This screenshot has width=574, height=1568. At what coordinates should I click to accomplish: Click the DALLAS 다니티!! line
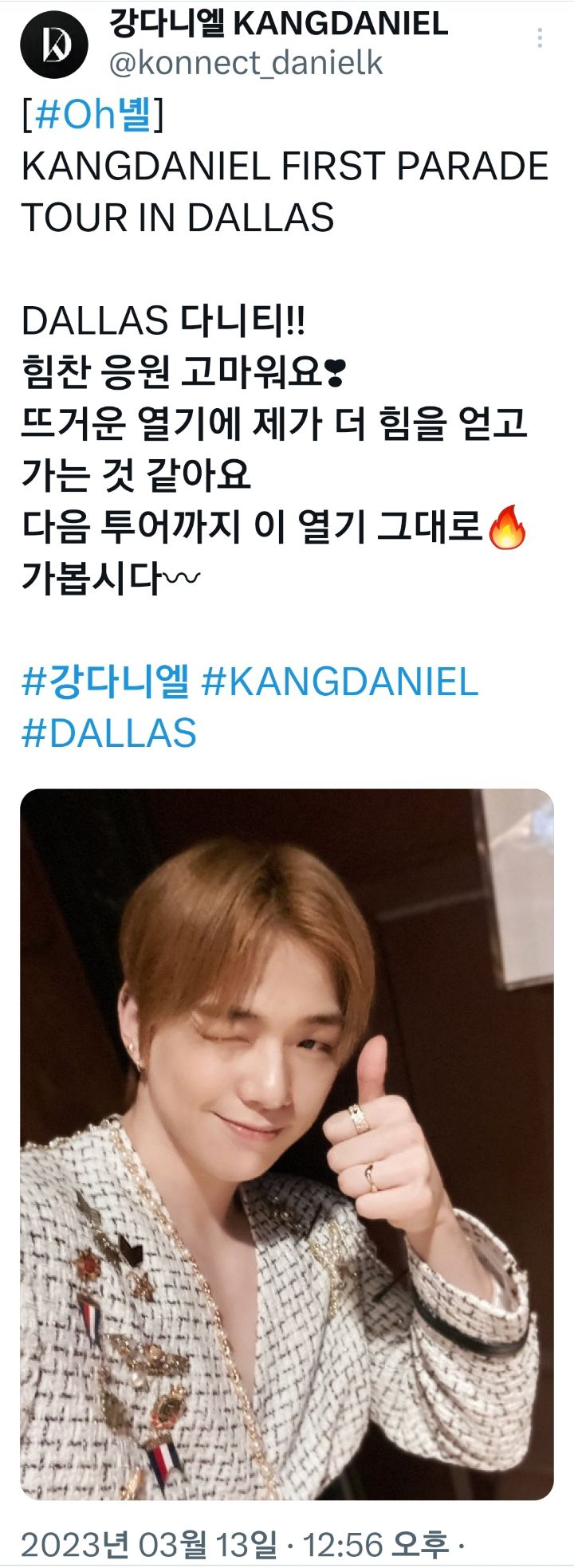point(163,321)
